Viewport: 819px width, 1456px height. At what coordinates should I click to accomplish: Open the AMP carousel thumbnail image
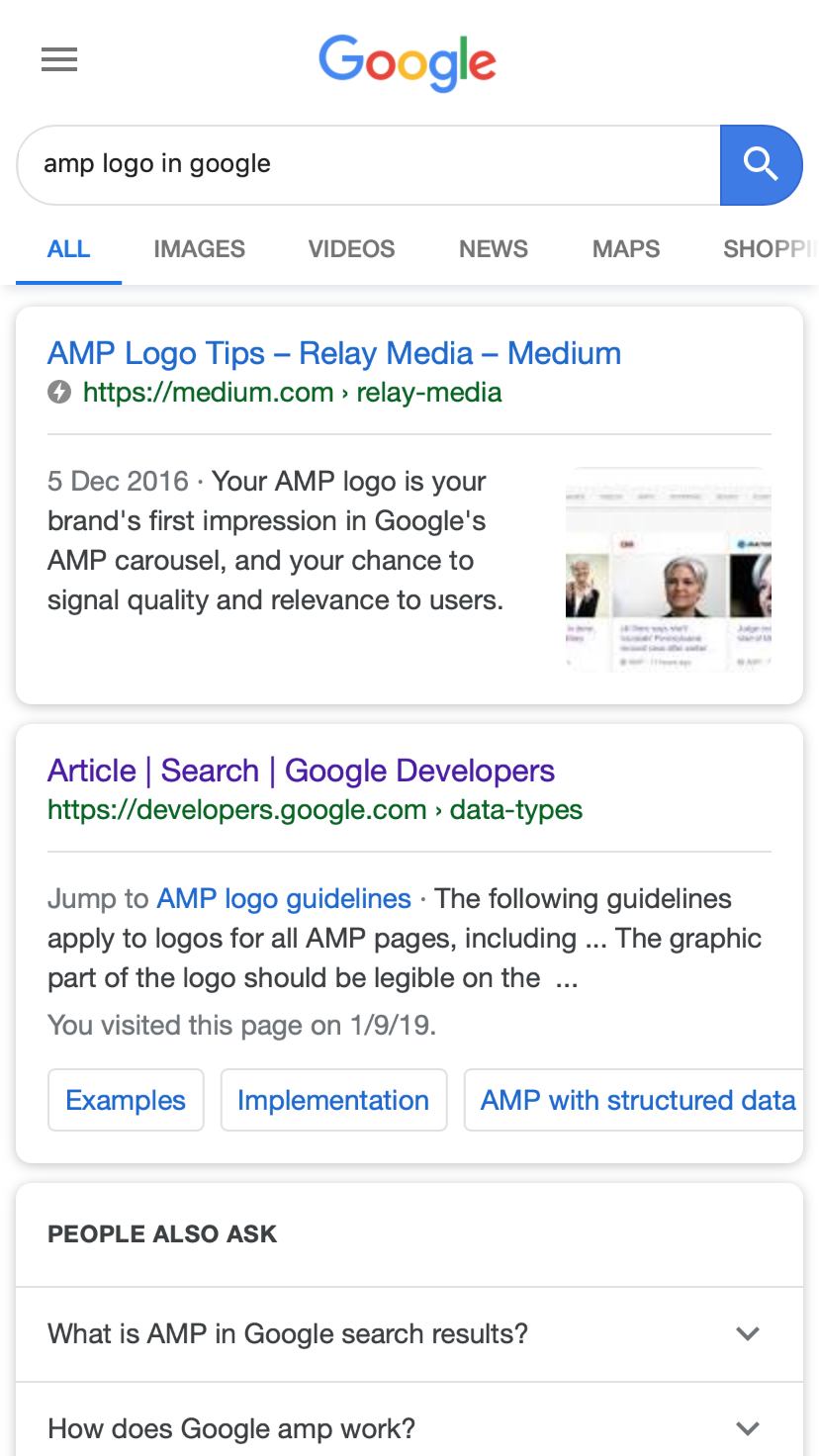[669, 570]
